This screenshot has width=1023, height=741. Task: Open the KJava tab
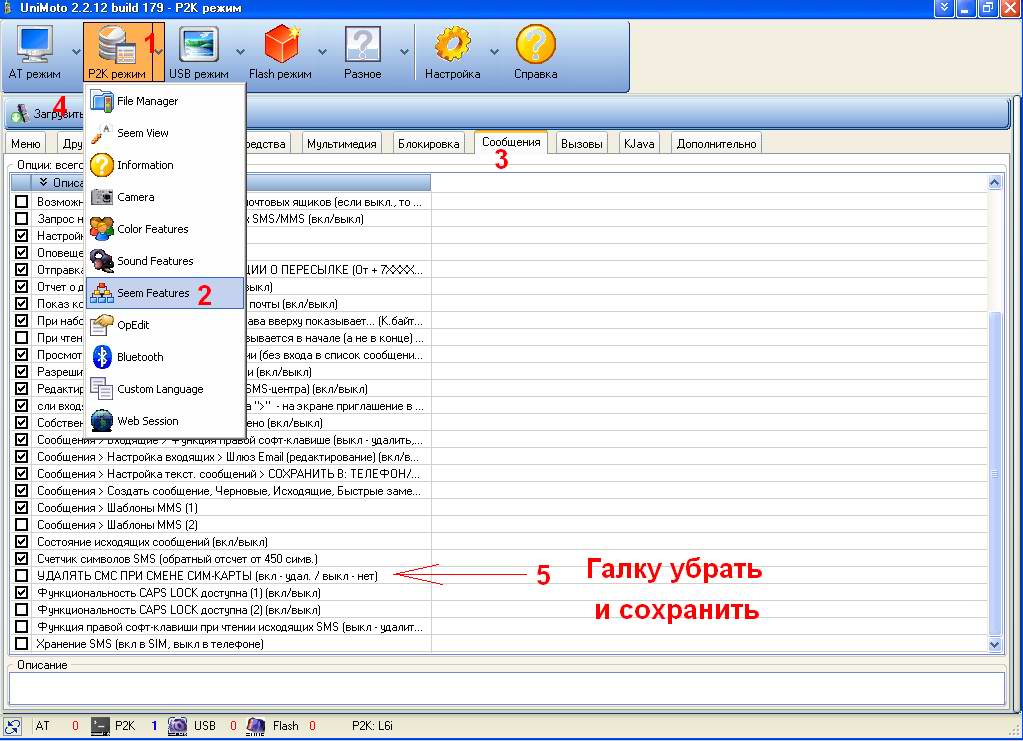pyautogui.click(x=639, y=144)
